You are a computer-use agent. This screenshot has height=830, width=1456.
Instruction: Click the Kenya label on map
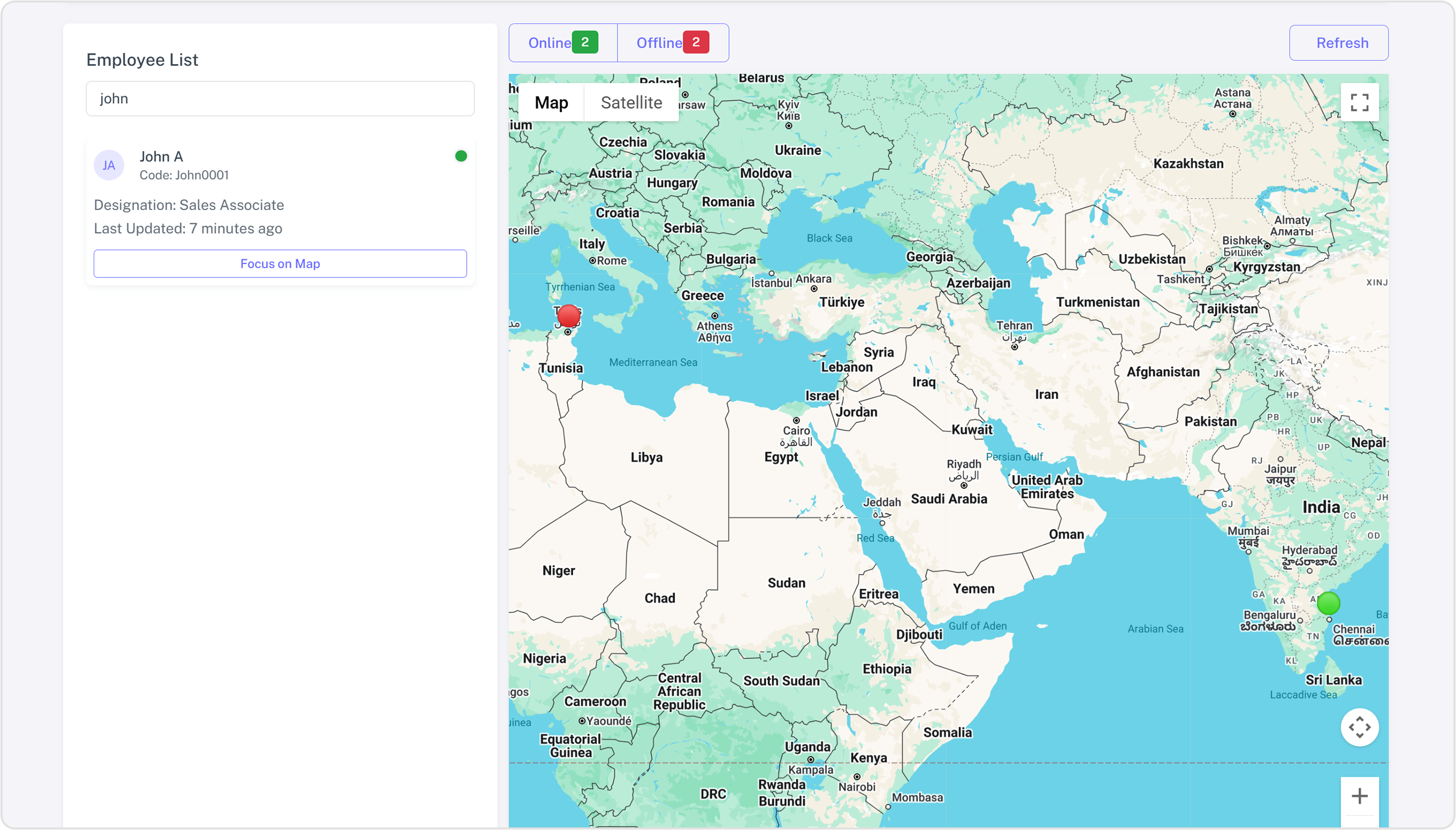(869, 758)
